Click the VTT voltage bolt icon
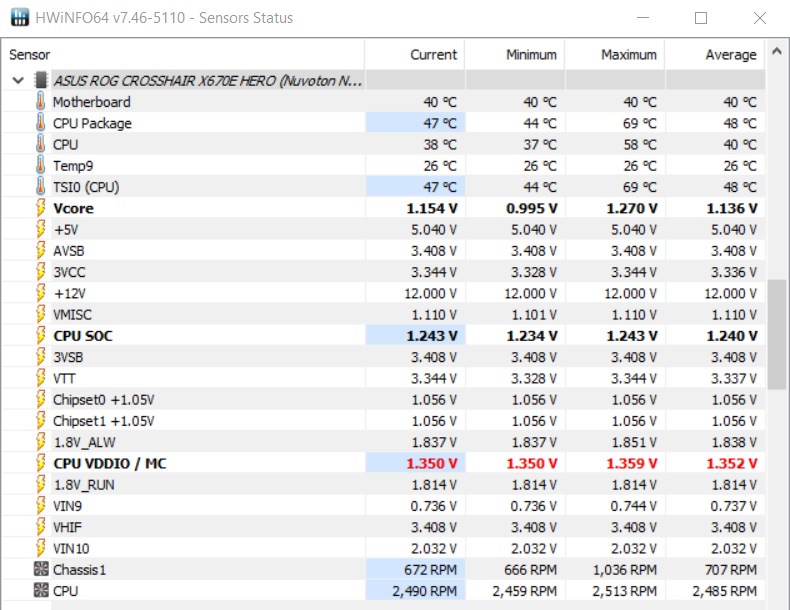 pos(41,378)
